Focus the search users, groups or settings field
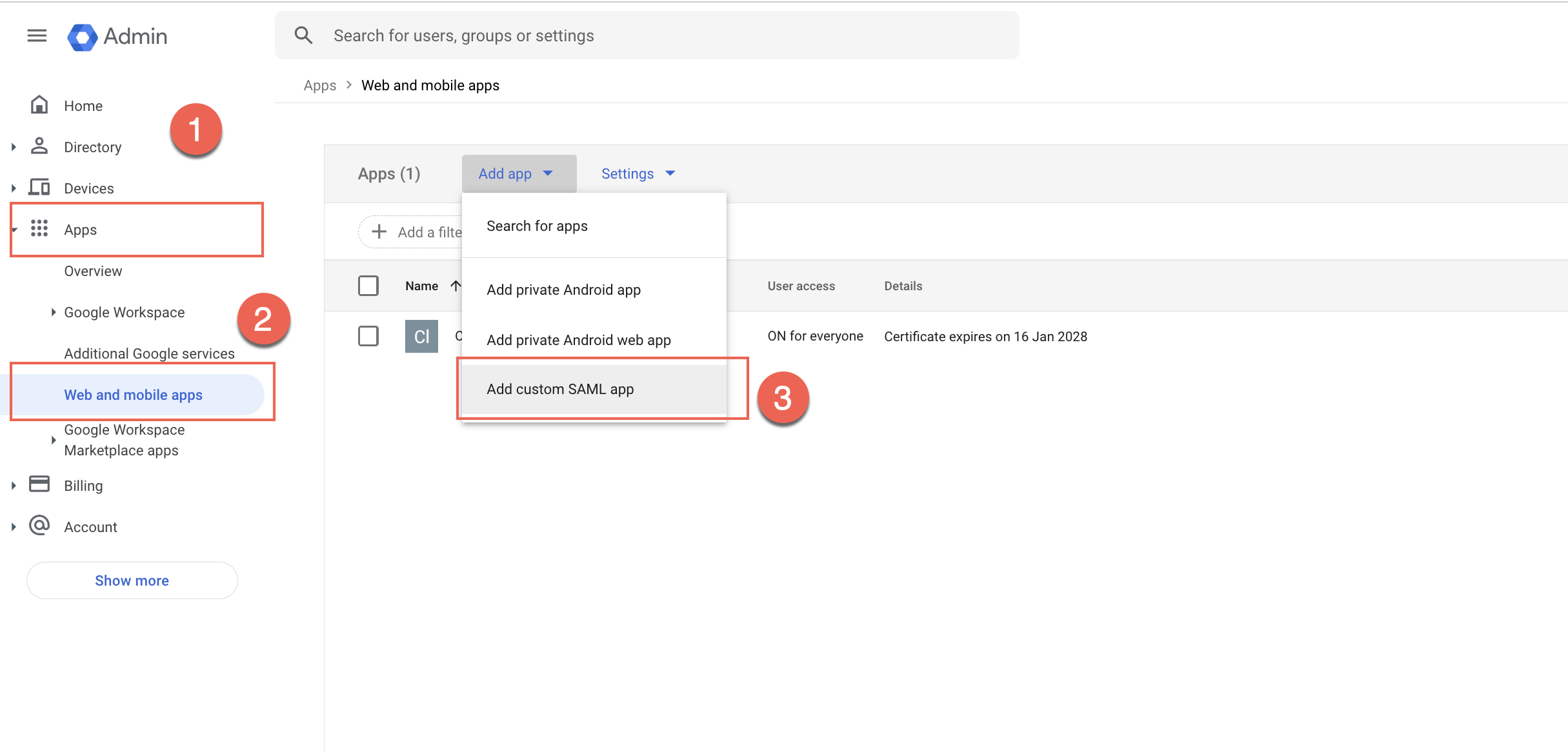 [x=647, y=35]
